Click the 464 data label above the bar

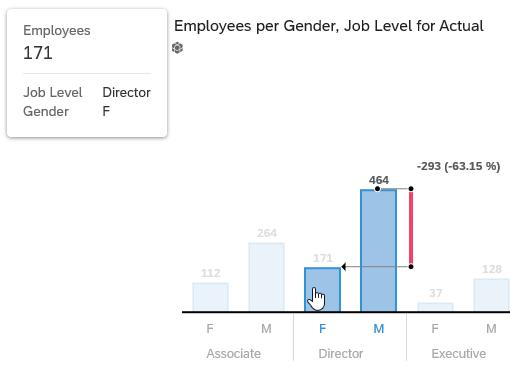379,180
